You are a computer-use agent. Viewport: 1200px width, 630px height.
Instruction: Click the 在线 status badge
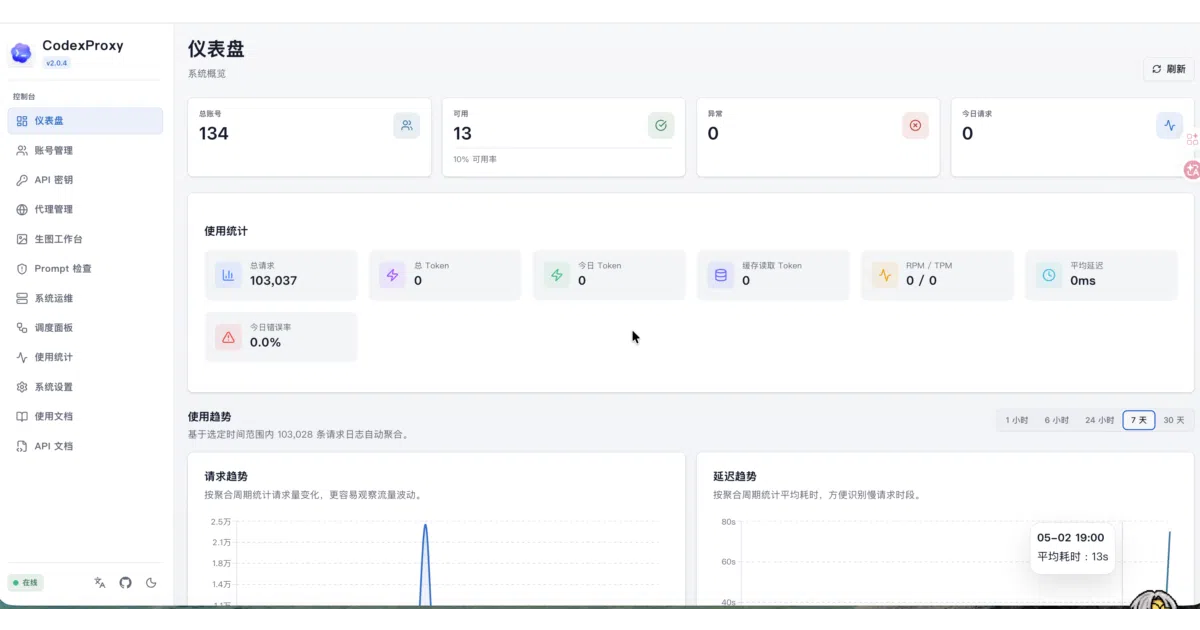point(26,583)
